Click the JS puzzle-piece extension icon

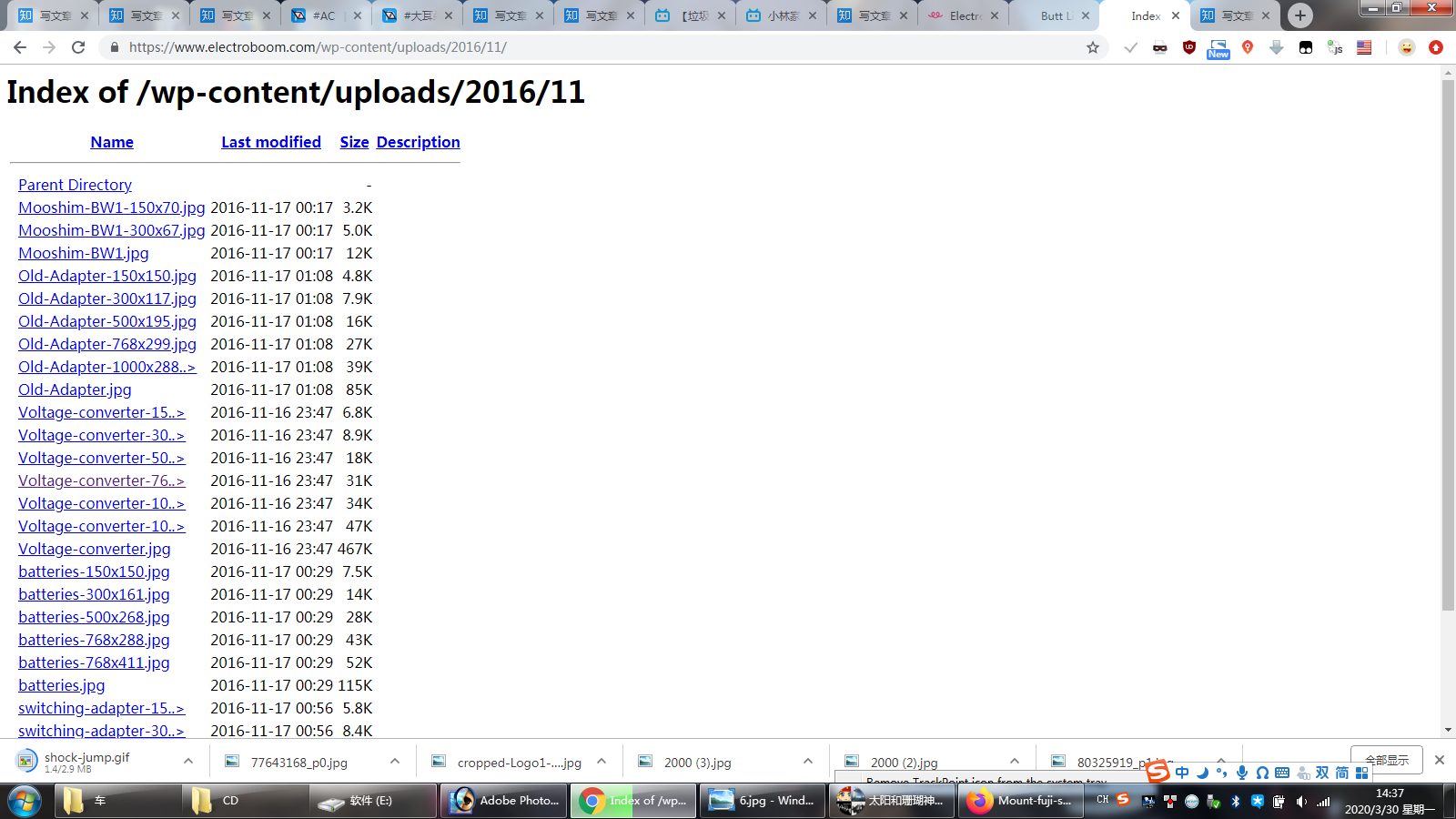[x=1335, y=47]
